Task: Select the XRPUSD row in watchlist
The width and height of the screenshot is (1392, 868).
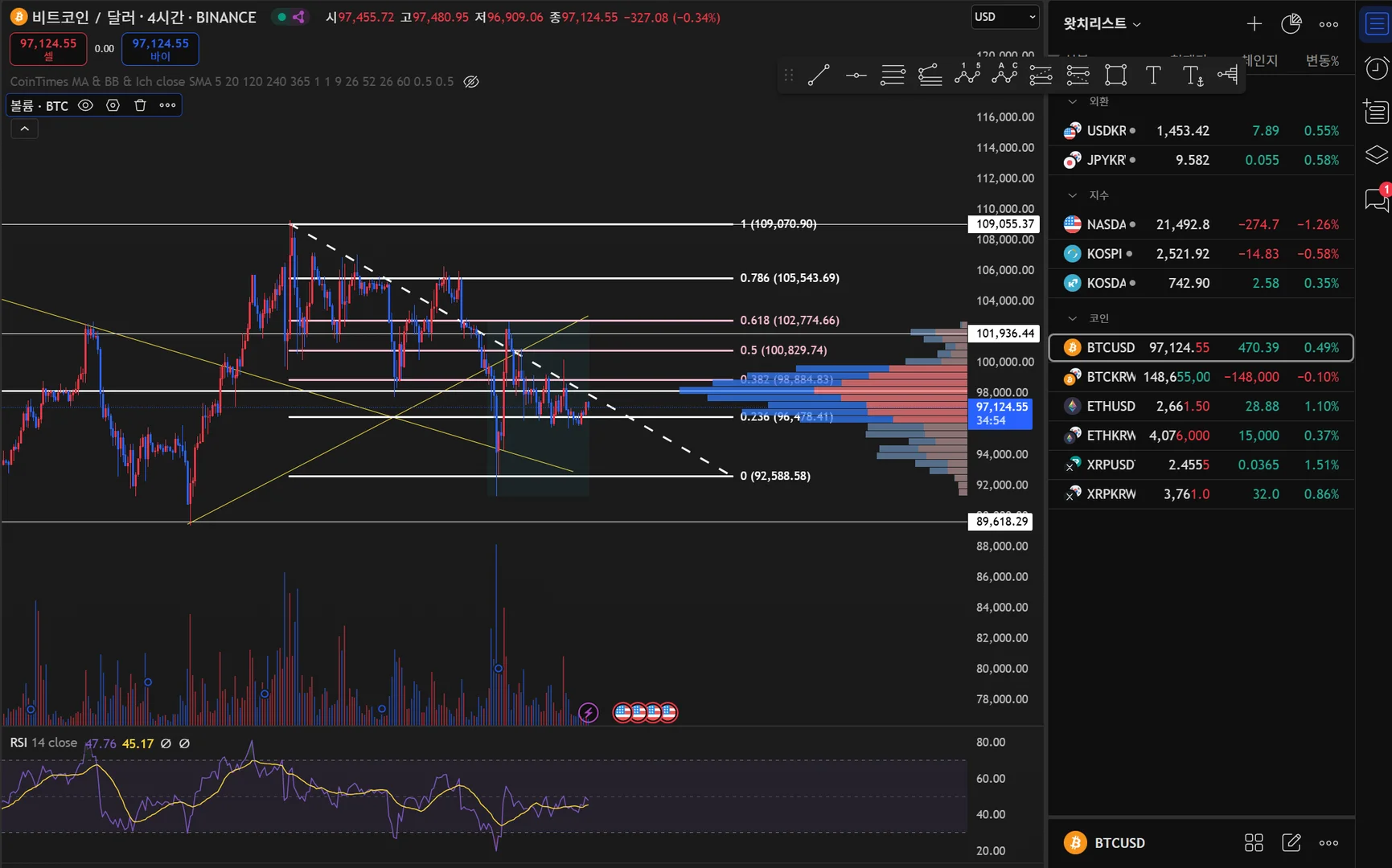Action: pyautogui.click(x=1201, y=465)
